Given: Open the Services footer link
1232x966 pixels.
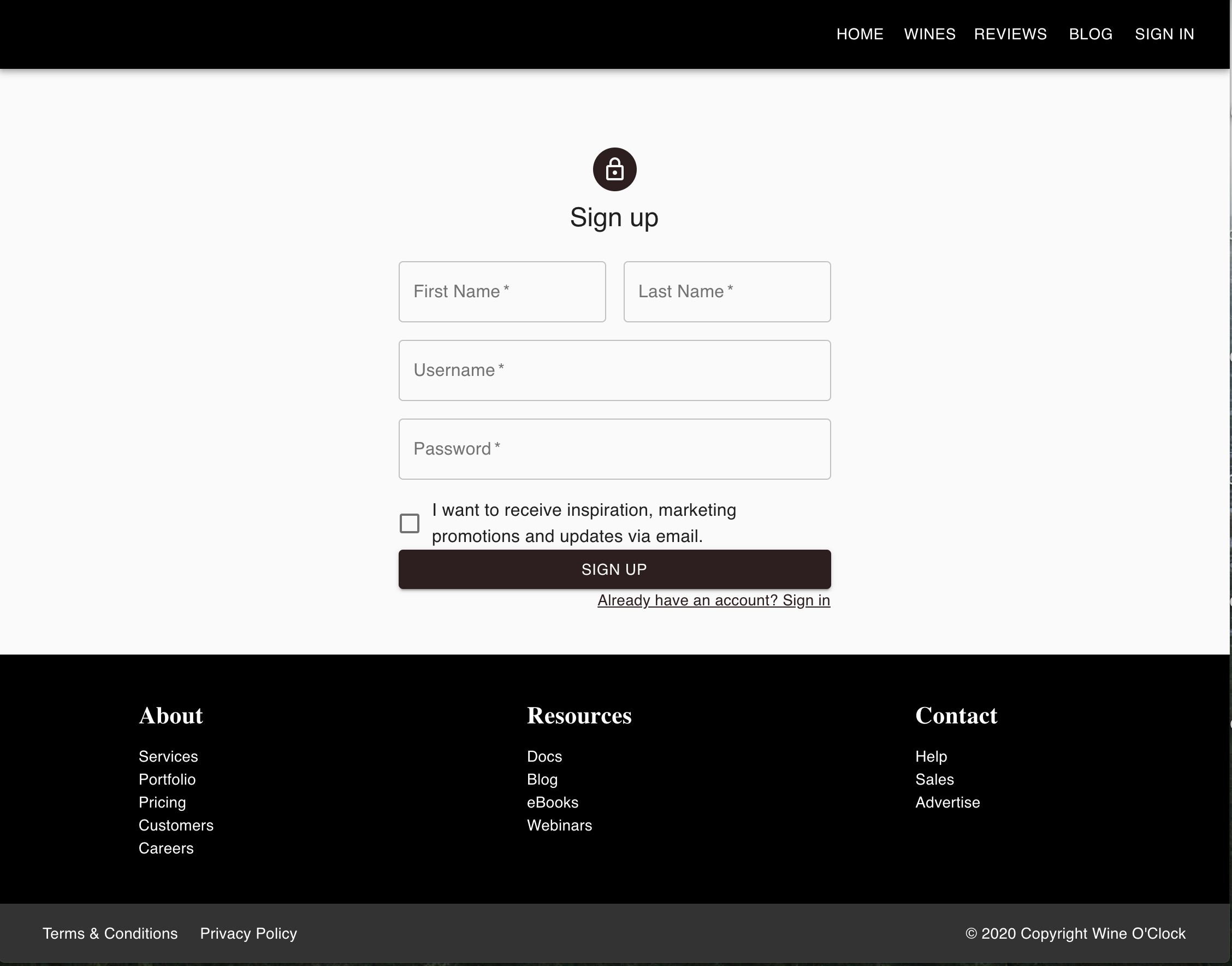Looking at the screenshot, I should tap(168, 756).
